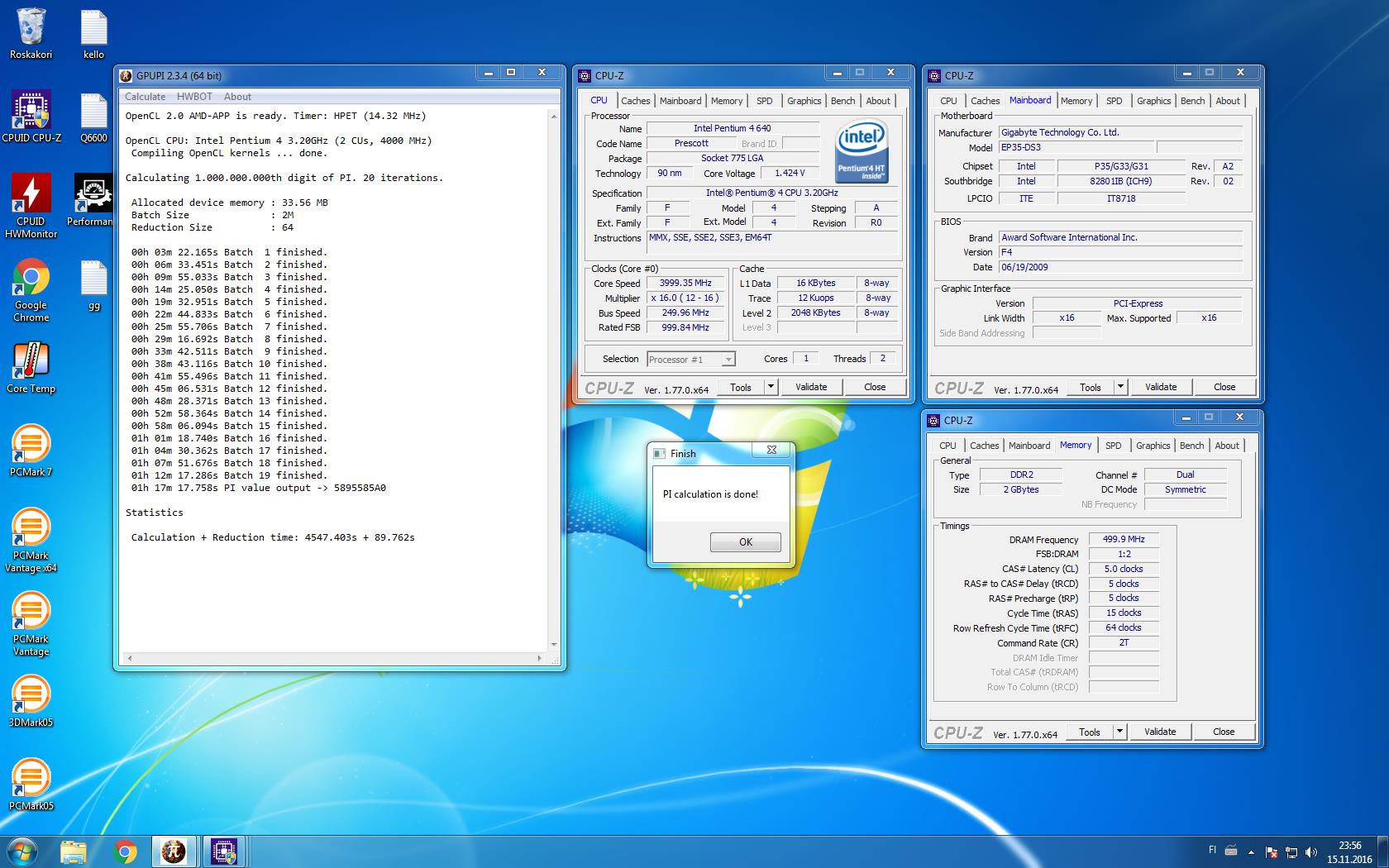Open the Q6600 file icon
Viewport: 1389px width, 868px height.
93,117
